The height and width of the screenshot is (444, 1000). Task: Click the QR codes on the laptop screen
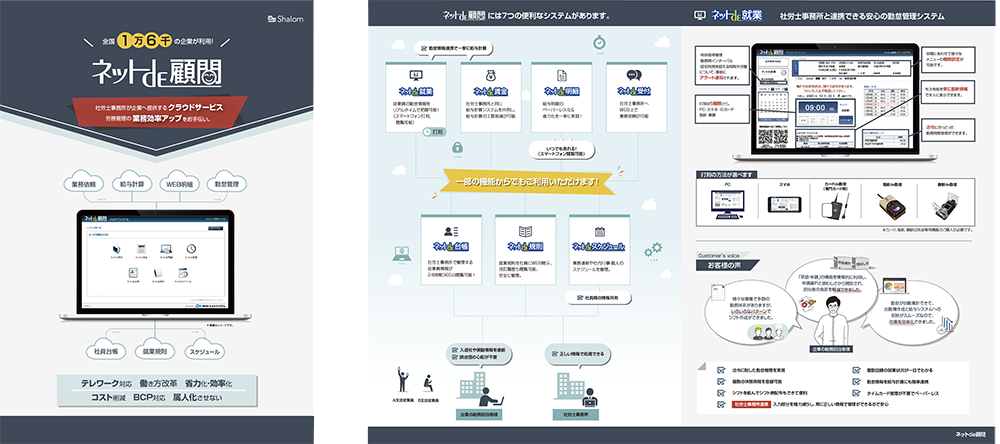[773, 137]
